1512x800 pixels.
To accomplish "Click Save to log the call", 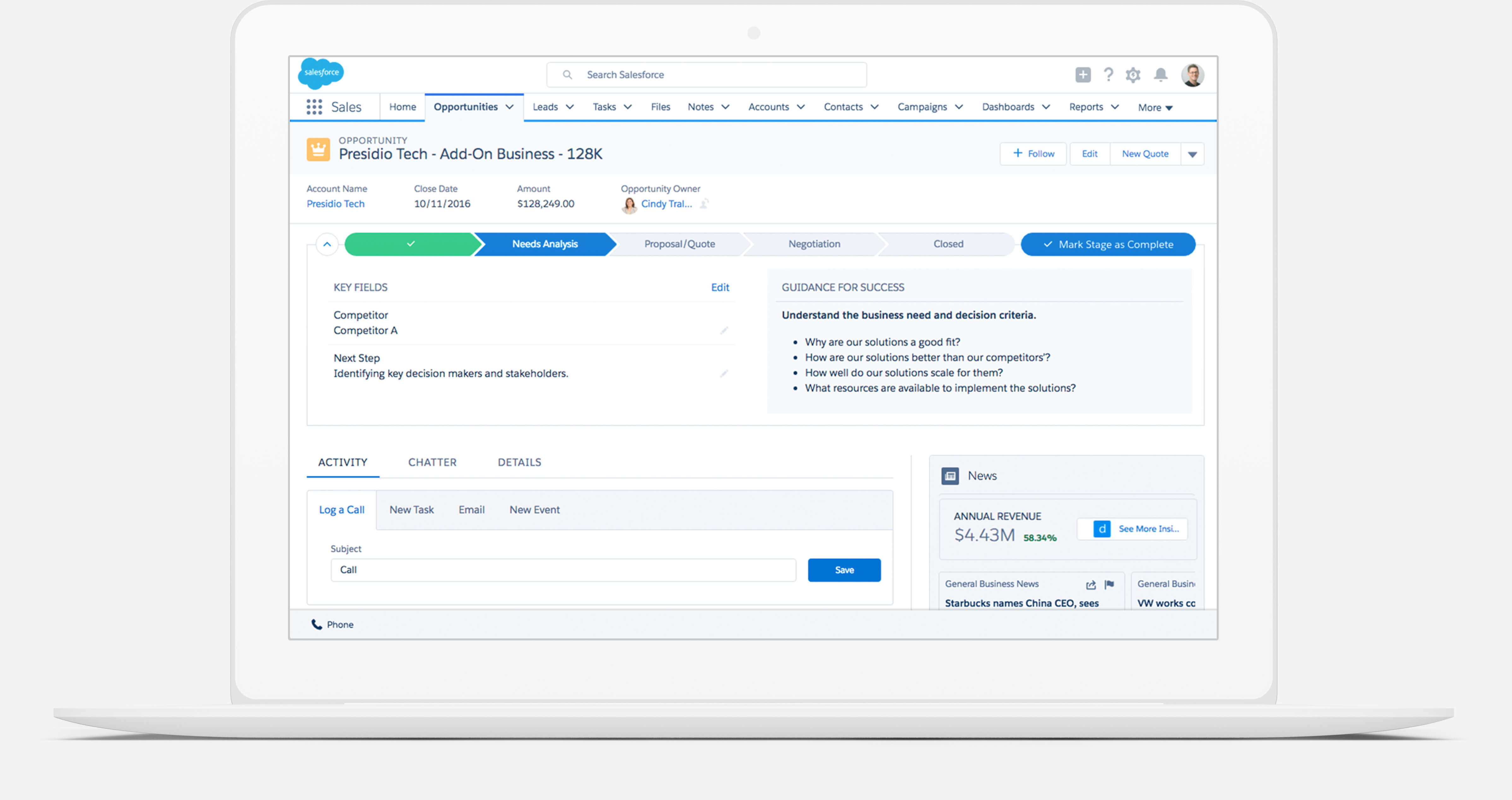I will point(844,570).
